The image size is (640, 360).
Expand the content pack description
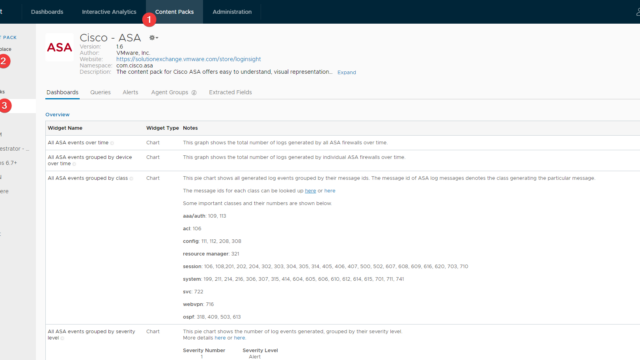coord(347,72)
